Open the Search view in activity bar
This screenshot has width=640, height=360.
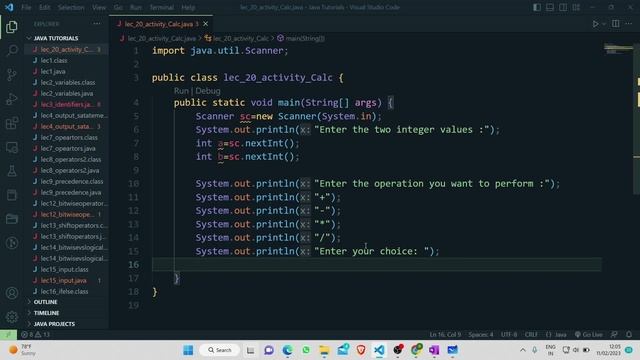tap(12, 51)
